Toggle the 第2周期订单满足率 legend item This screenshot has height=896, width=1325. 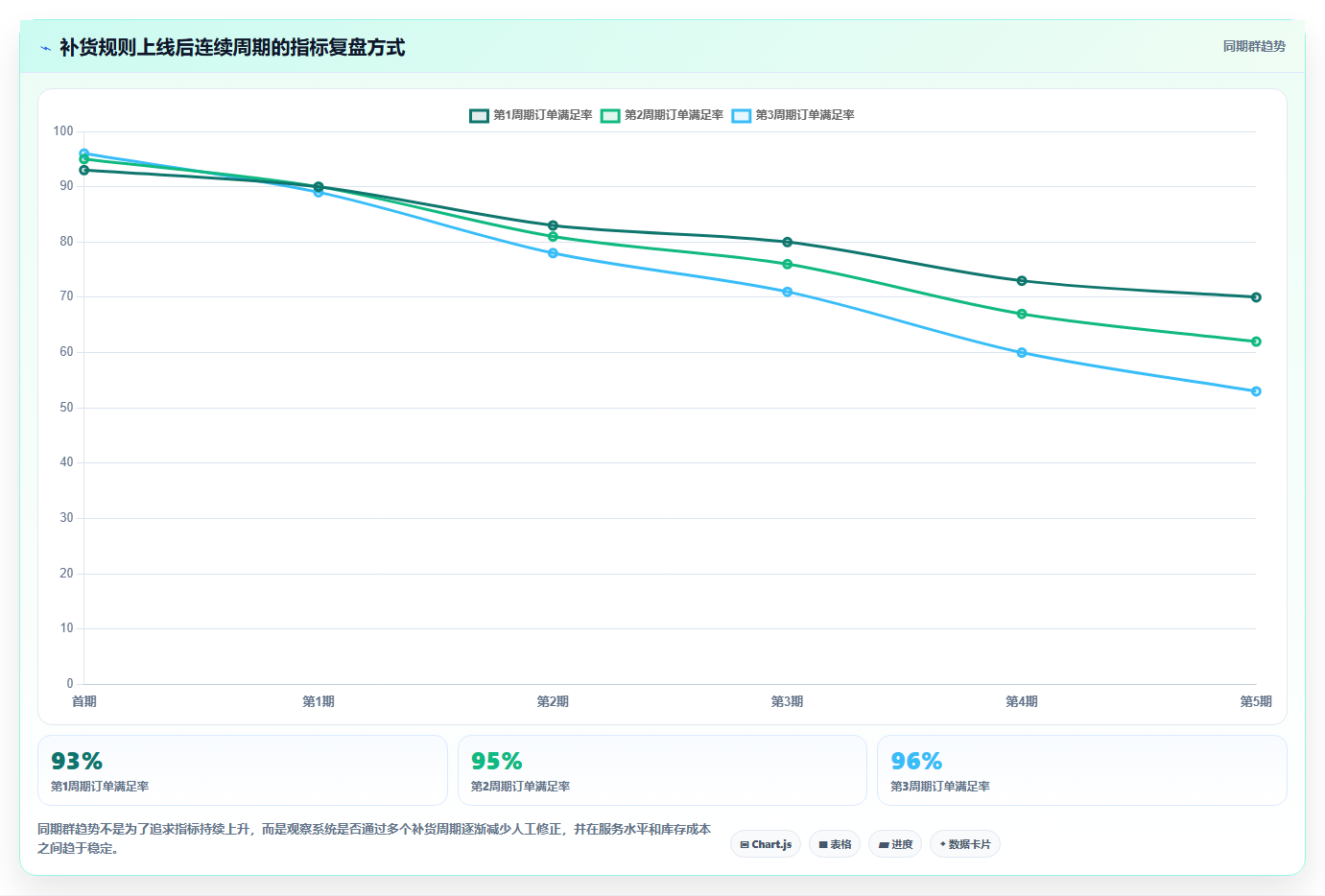click(662, 115)
